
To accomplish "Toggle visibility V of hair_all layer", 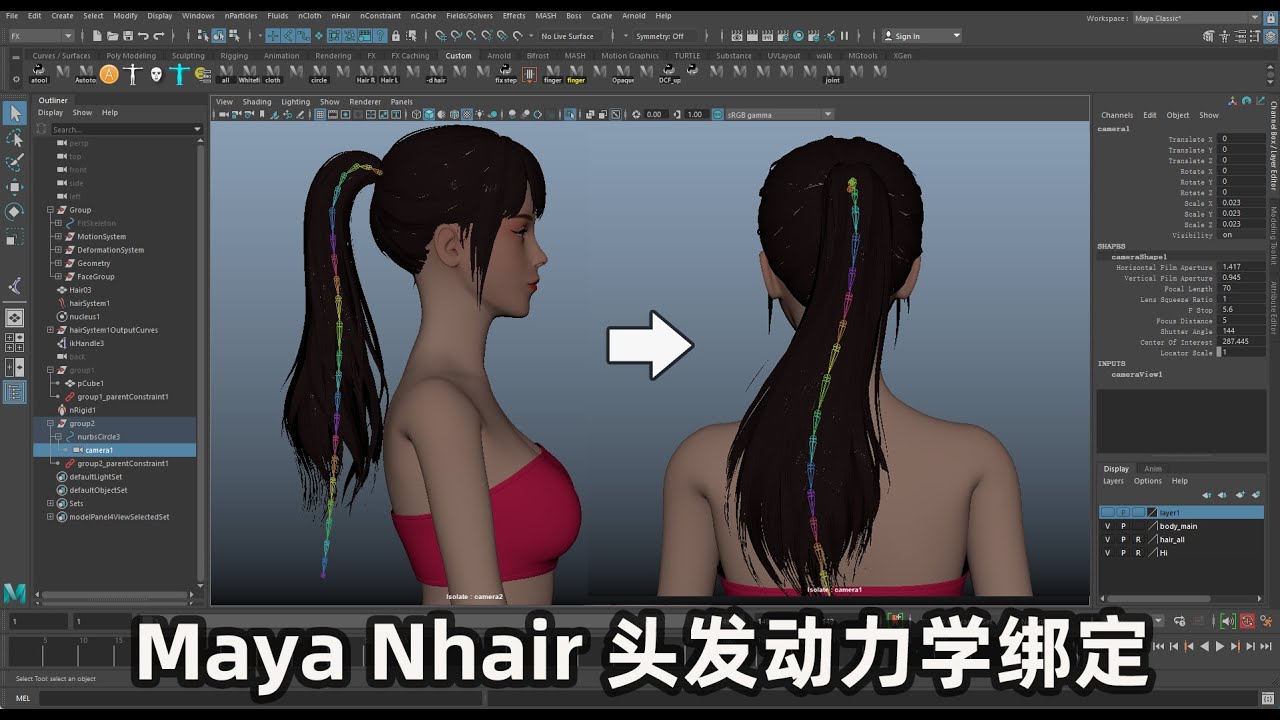I will point(1107,539).
